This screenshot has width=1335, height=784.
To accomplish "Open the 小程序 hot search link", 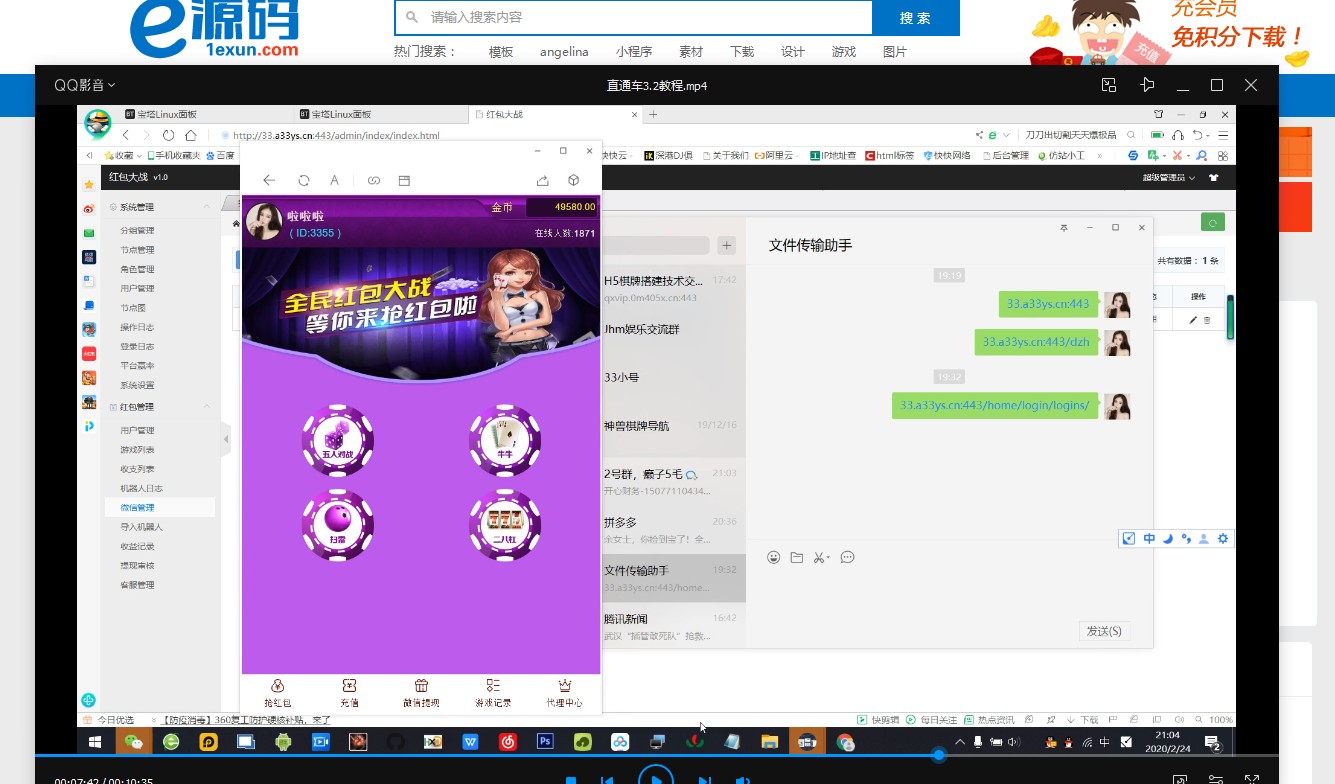I will [634, 52].
